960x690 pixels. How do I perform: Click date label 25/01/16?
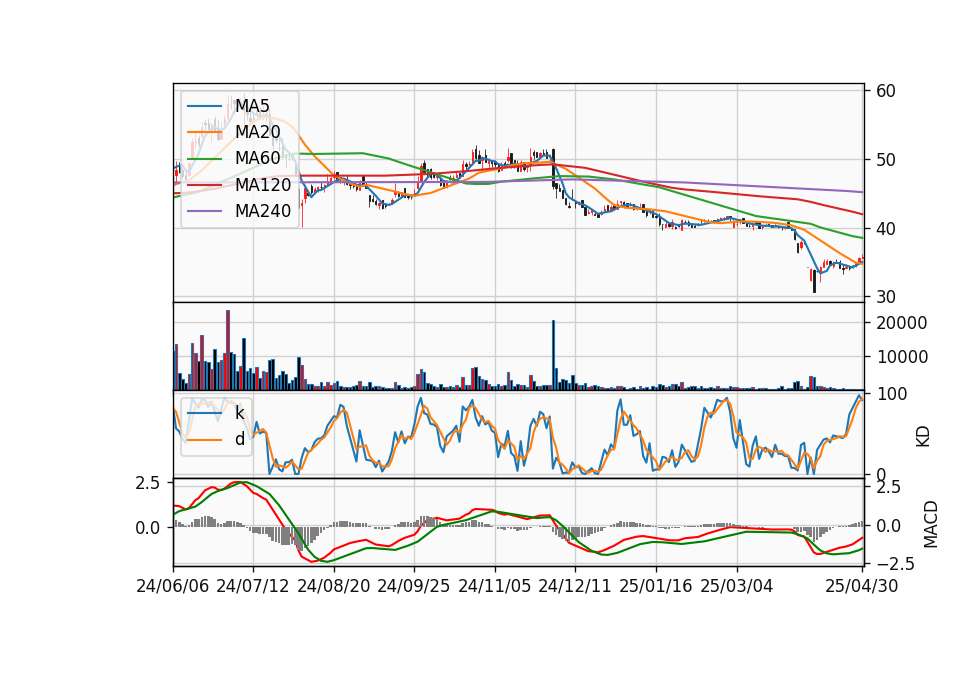click(656, 587)
